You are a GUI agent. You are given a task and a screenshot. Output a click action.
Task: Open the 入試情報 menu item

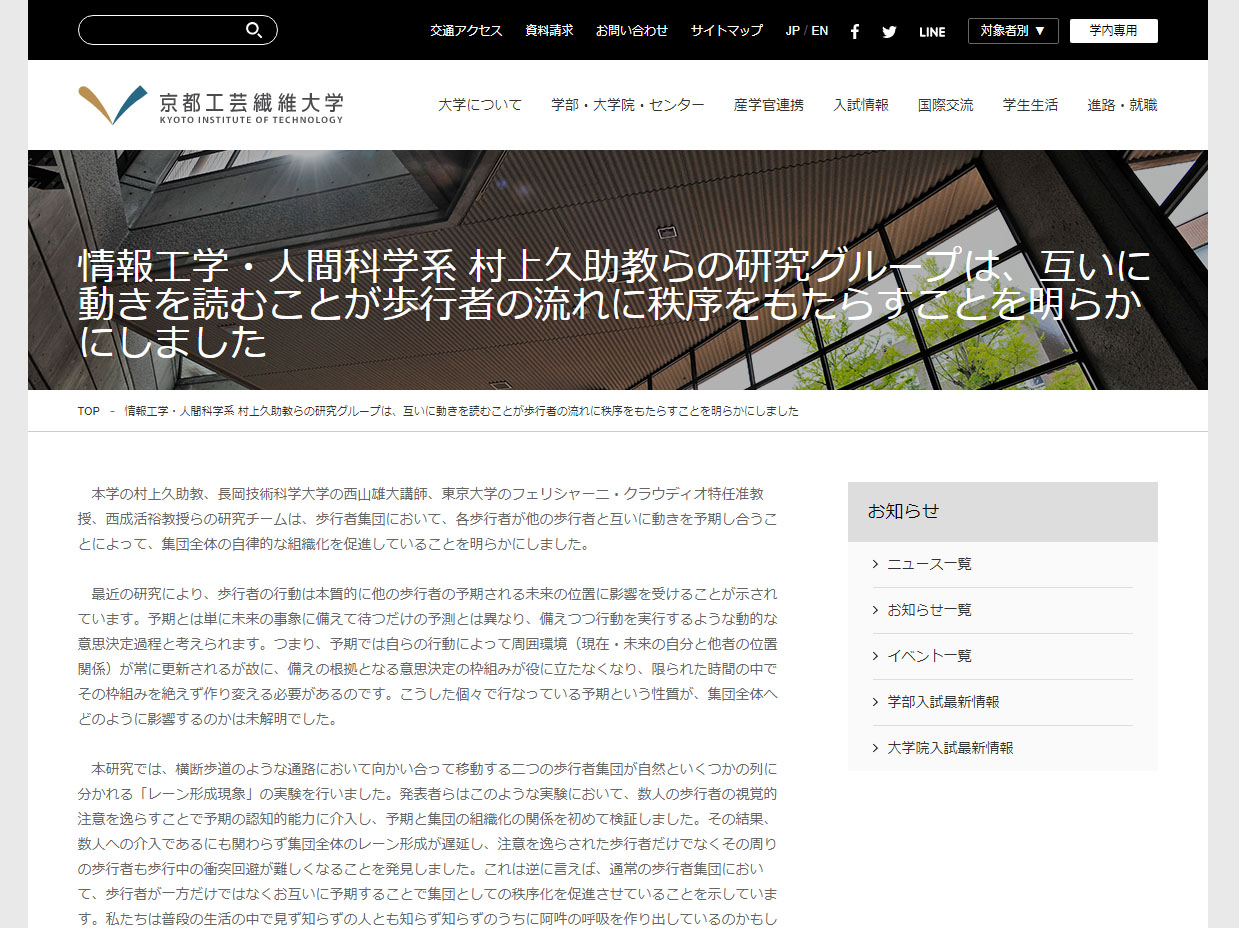click(861, 104)
